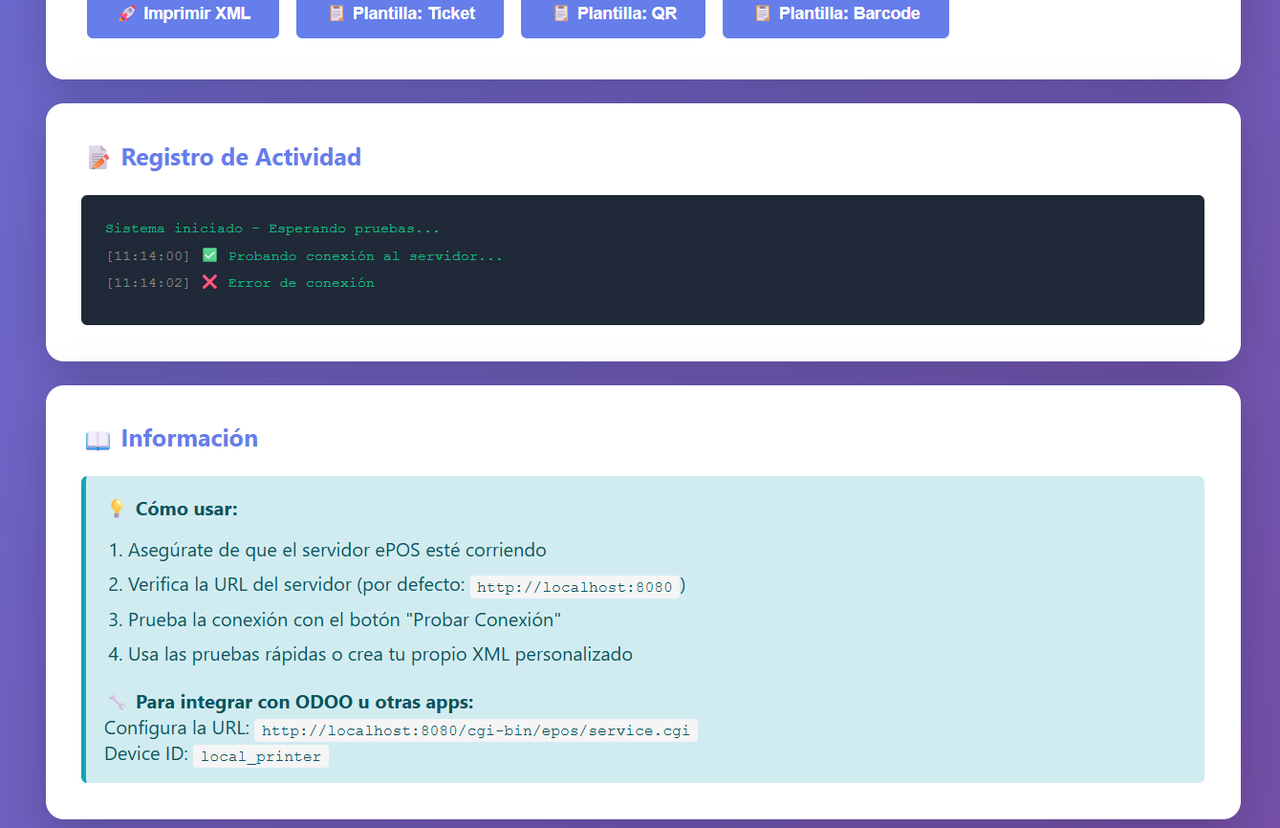The width and height of the screenshot is (1280, 828).
Task: Click the wrench icon beside Para integrar con ODOO
Action: pos(116,702)
